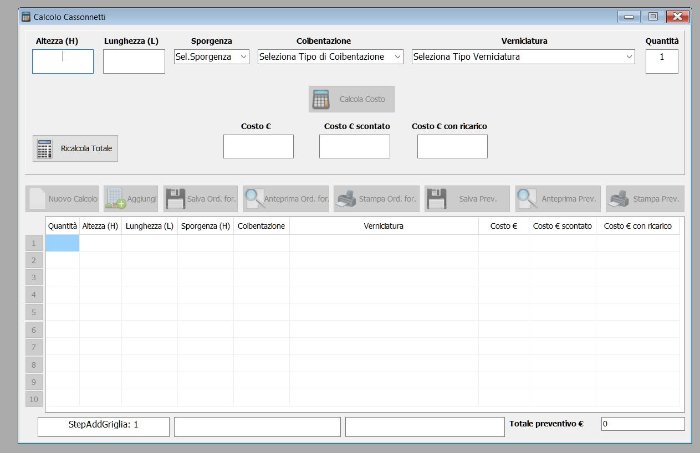Open the Sel.Sporgenza dropdown
Viewport: 700px width, 453px height.
[x=243, y=57]
